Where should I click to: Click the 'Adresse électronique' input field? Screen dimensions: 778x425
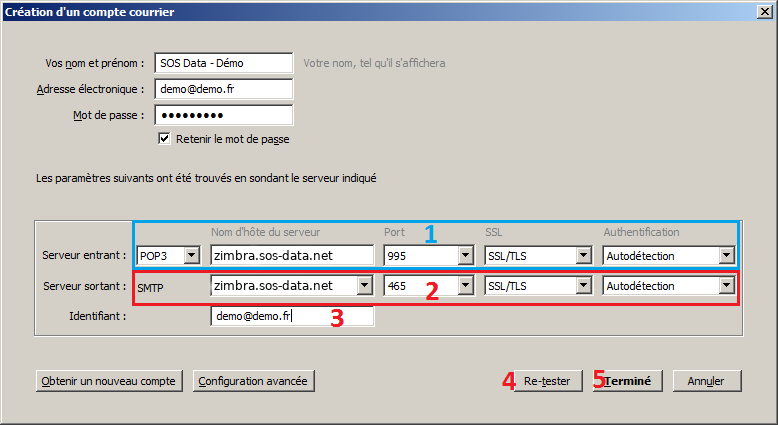tap(224, 89)
